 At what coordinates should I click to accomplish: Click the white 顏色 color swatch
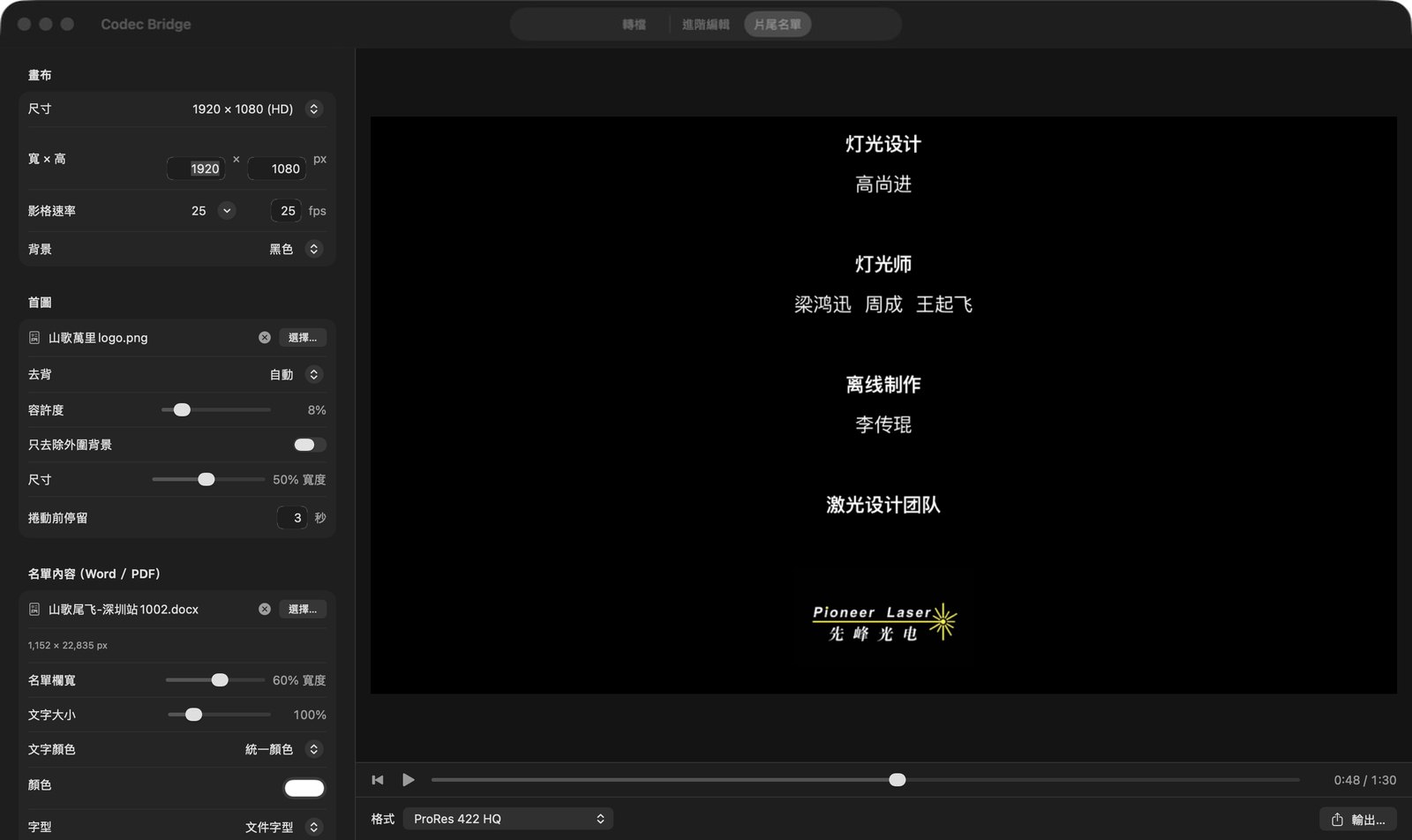(304, 789)
